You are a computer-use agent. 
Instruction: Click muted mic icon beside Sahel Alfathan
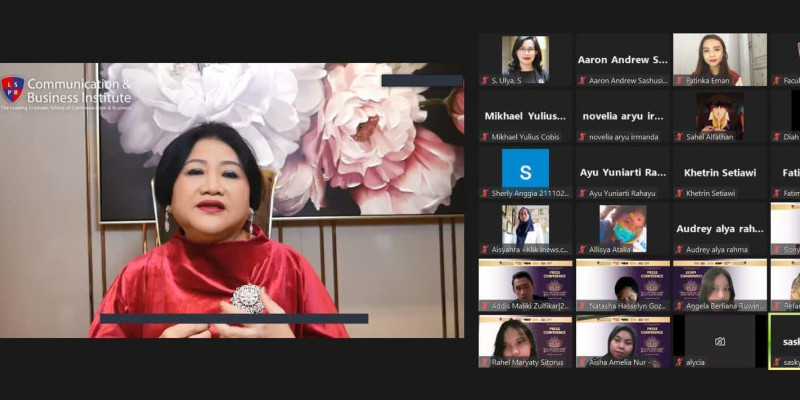[x=679, y=137]
